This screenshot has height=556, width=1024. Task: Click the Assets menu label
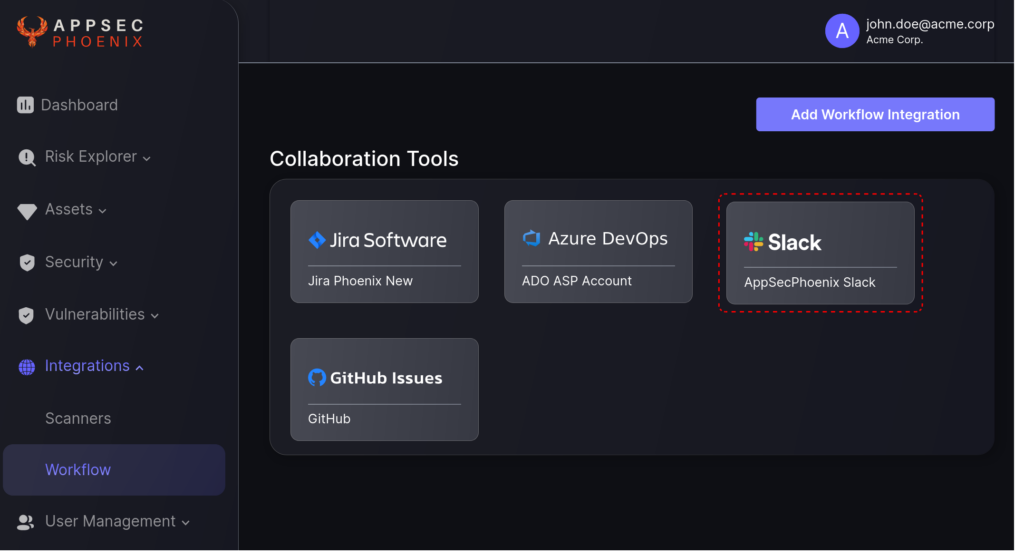(x=69, y=211)
